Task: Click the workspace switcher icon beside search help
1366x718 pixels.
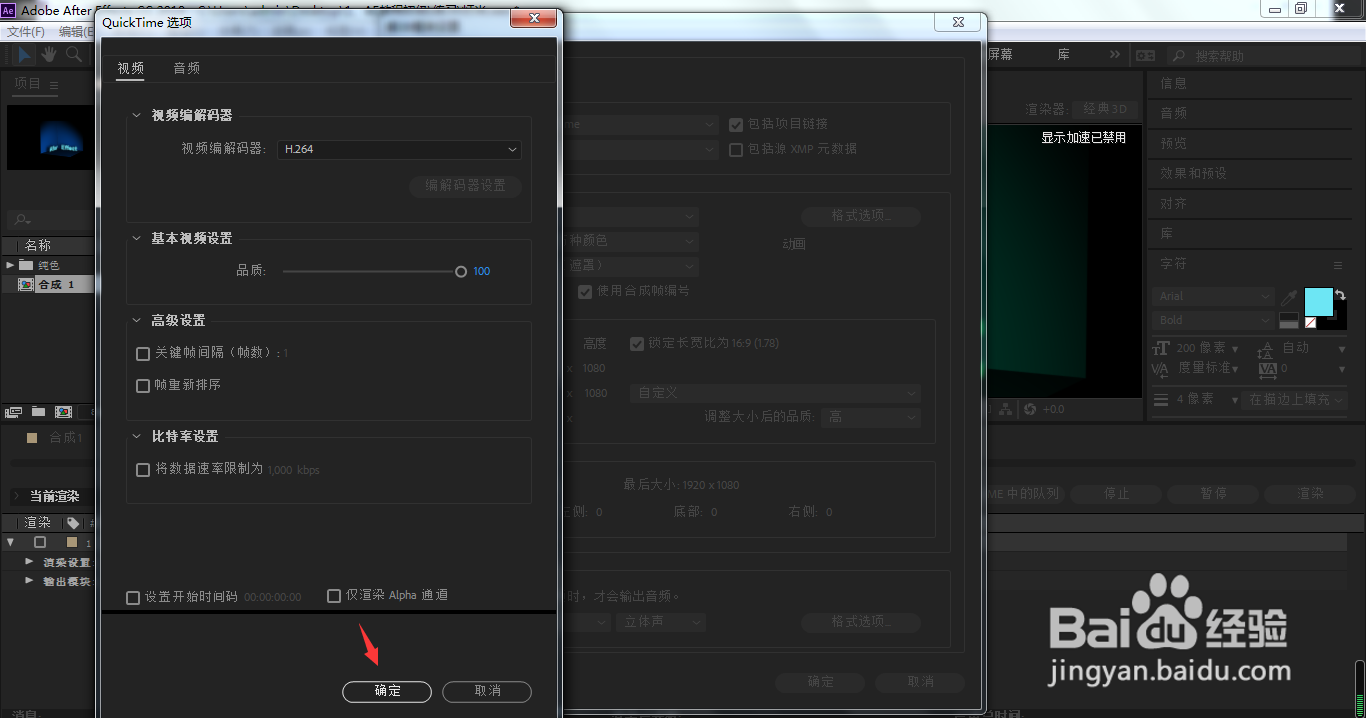Action: click(1145, 55)
